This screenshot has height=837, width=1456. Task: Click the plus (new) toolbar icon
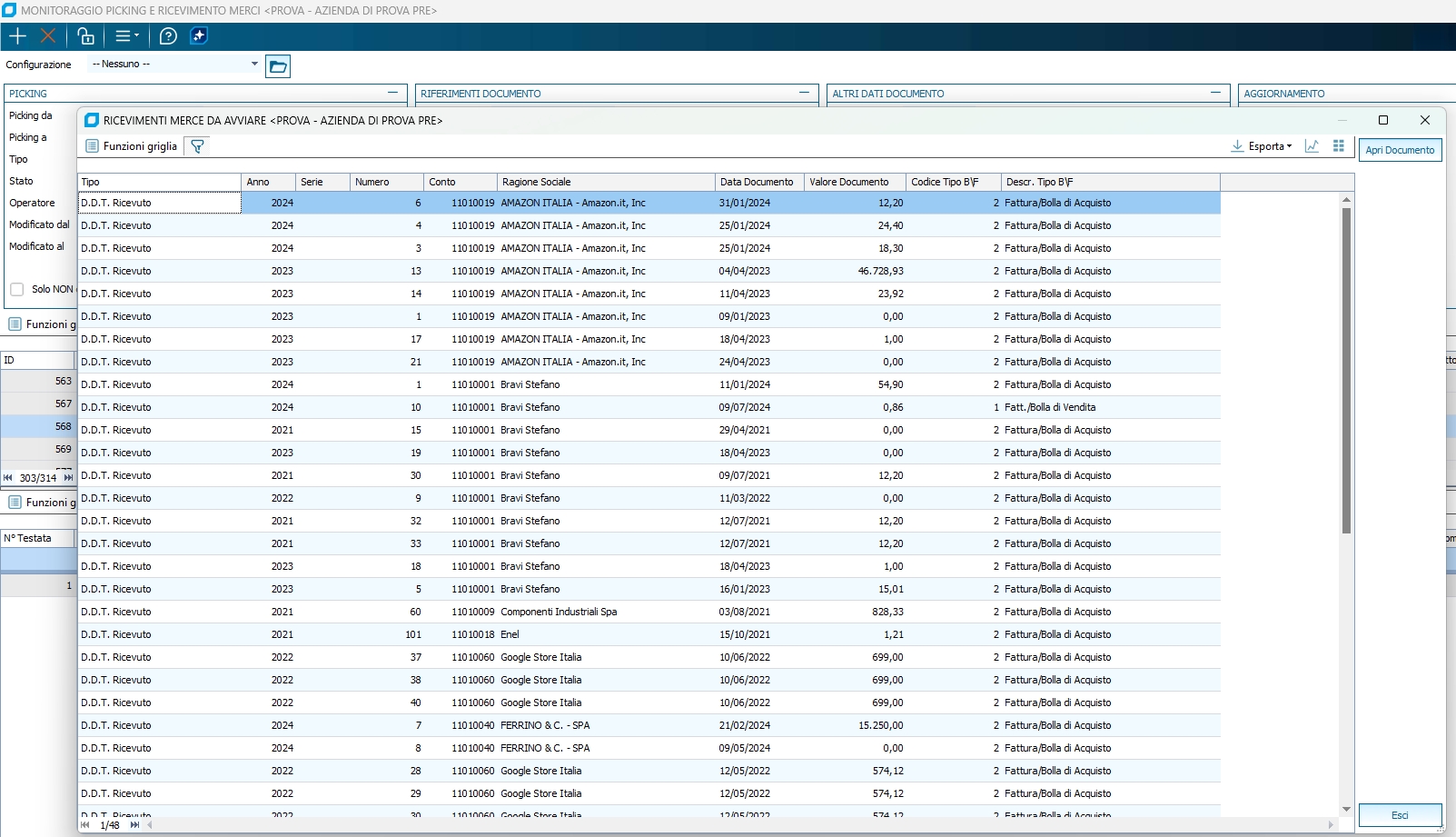(18, 36)
